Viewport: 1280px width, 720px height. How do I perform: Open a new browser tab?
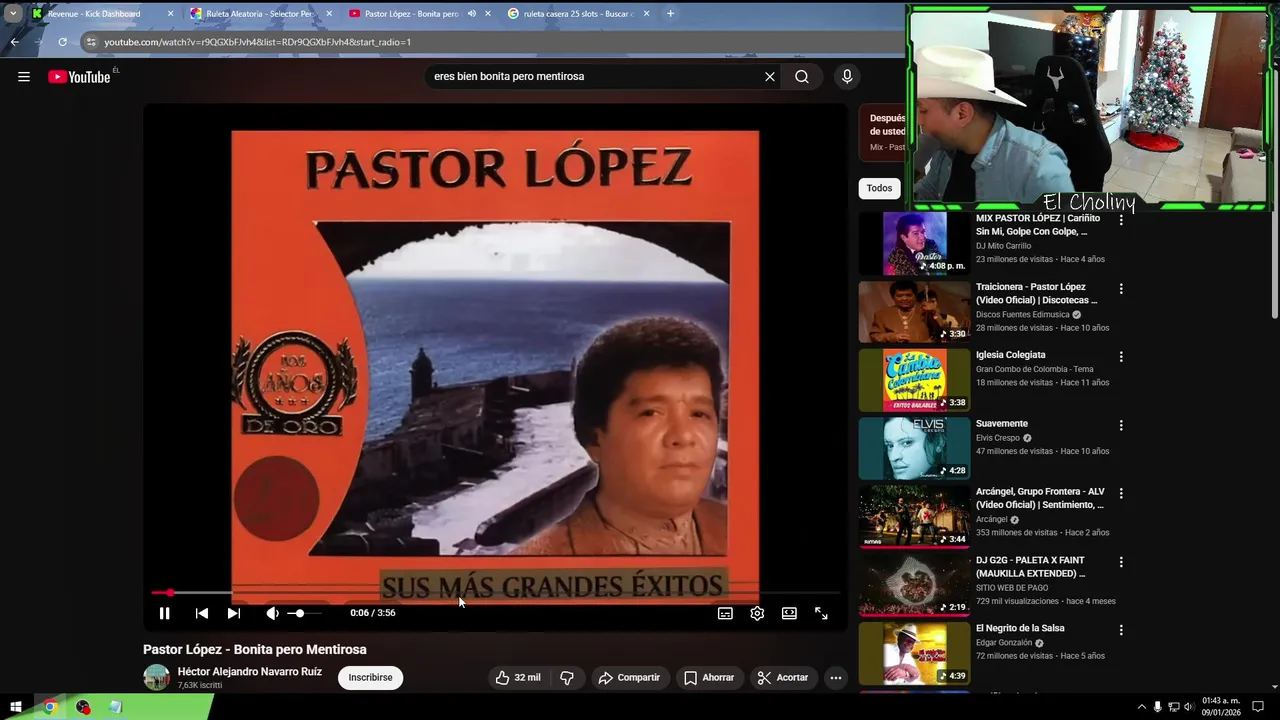[670, 14]
